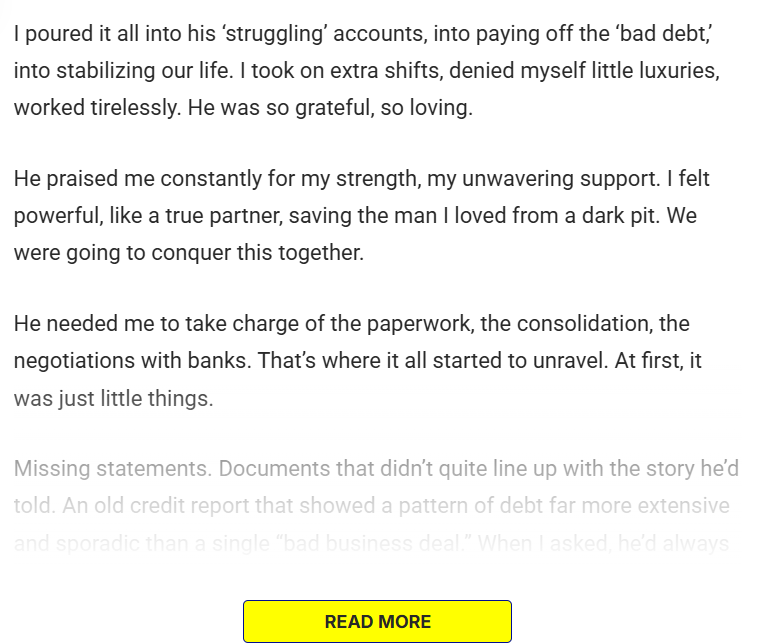Click the line "was just little things."

(113, 397)
